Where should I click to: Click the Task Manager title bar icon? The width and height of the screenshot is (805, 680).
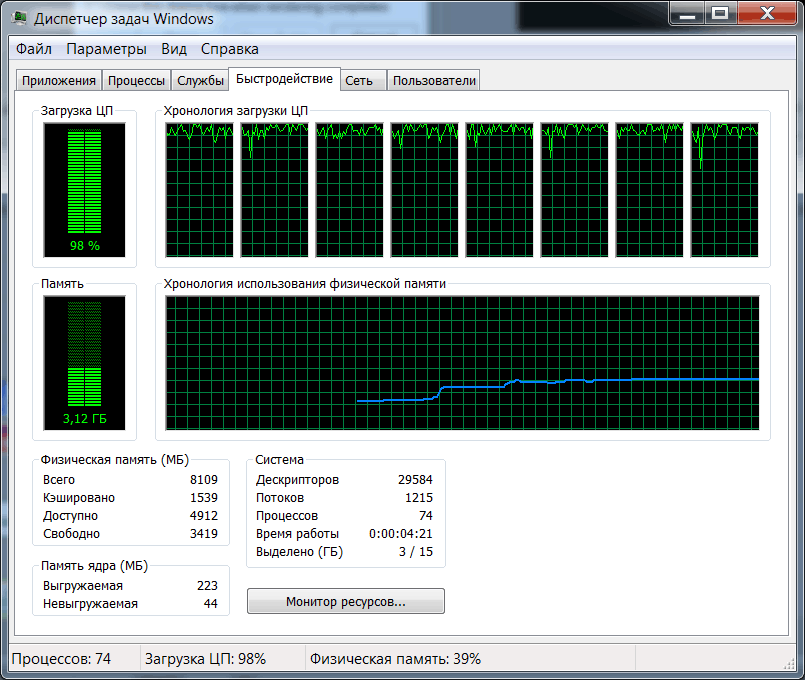pyautogui.click(x=20, y=18)
